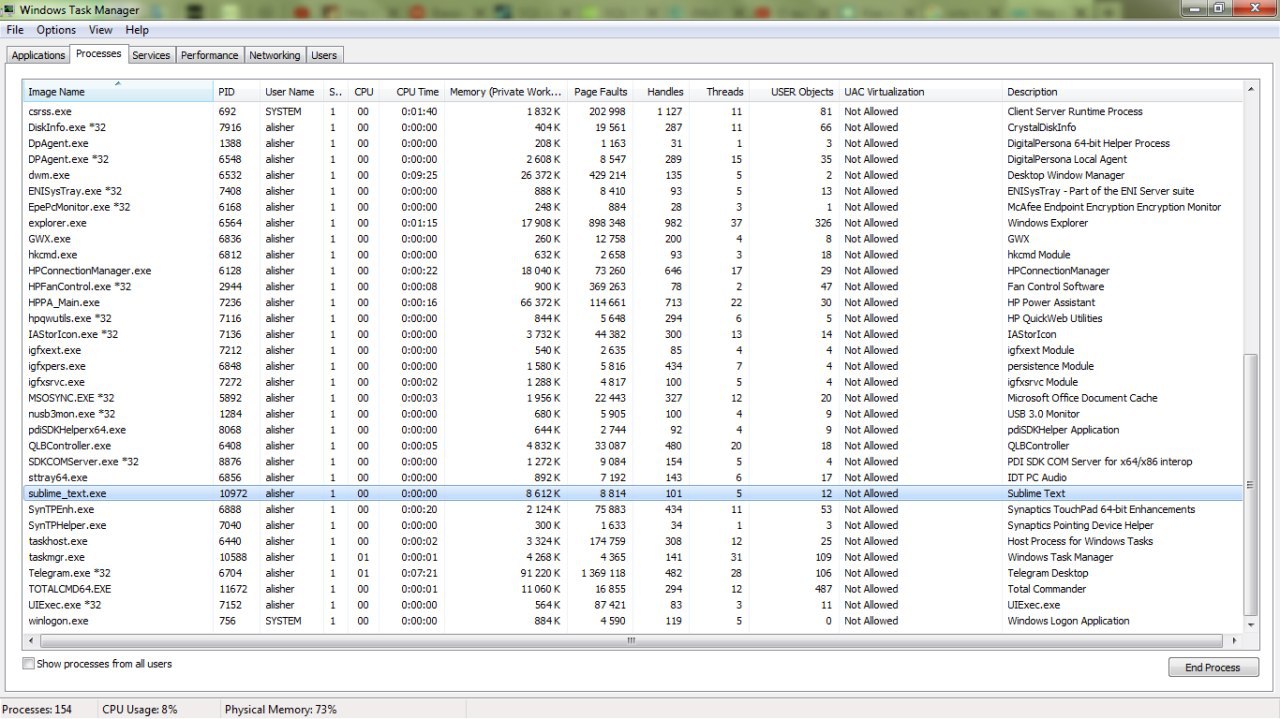Image resolution: width=1280 pixels, height=719 pixels.
Task: Click the horizontal scrollbar thumb
Action: 631,640
